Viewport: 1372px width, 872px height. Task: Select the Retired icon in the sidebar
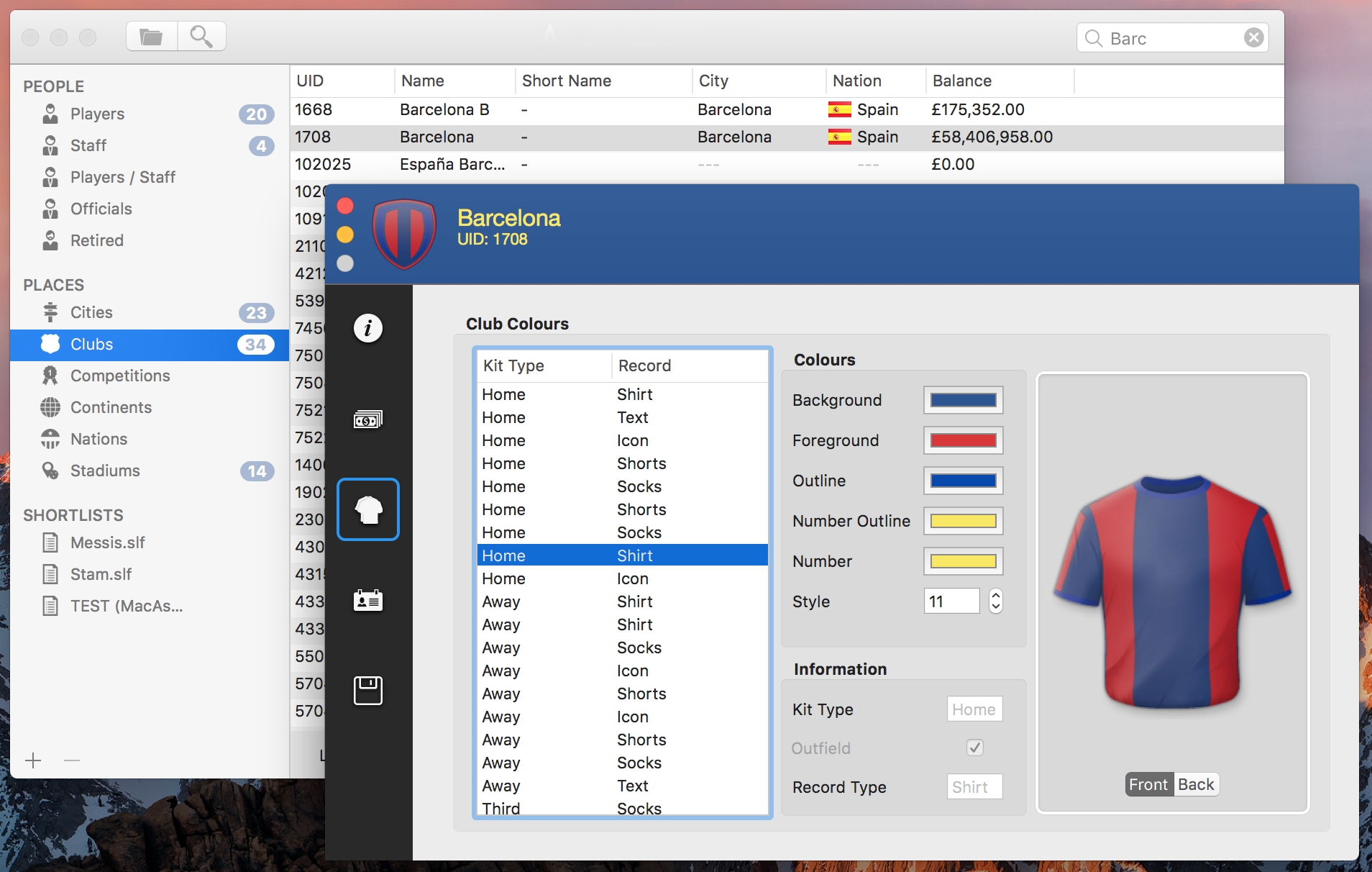[50, 240]
